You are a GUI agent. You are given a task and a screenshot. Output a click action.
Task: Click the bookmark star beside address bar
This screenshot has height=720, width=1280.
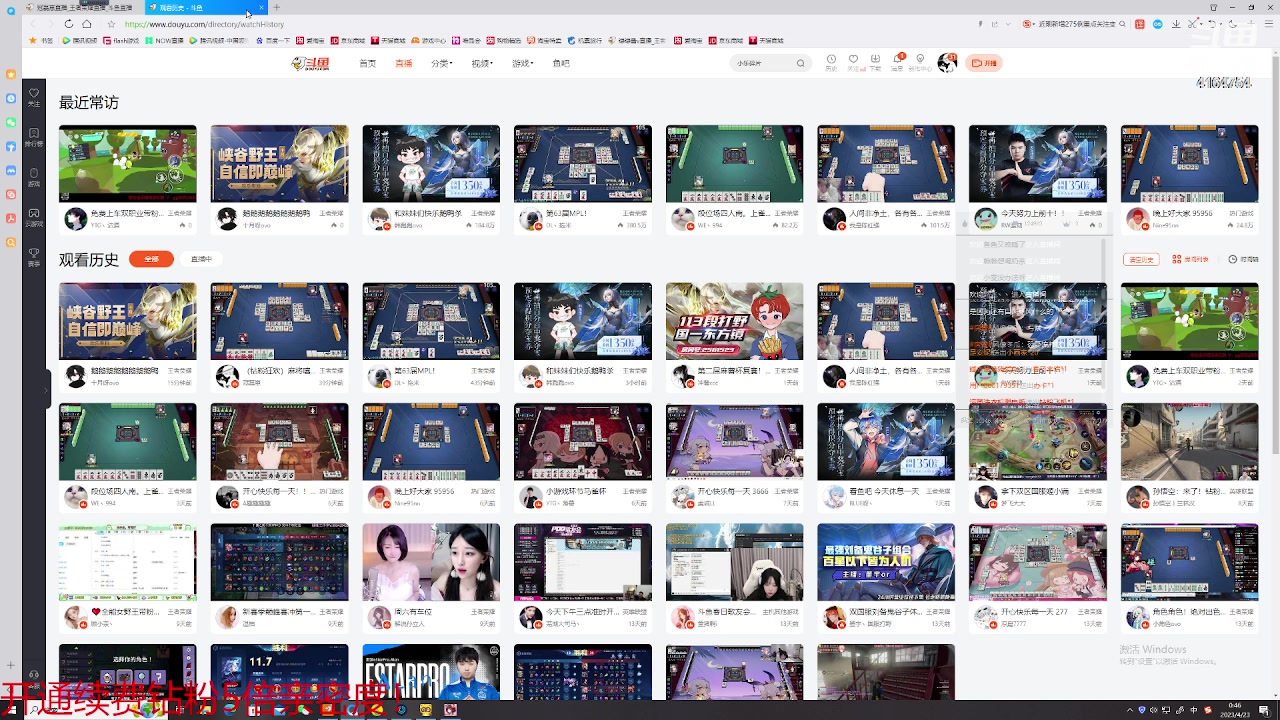110,24
